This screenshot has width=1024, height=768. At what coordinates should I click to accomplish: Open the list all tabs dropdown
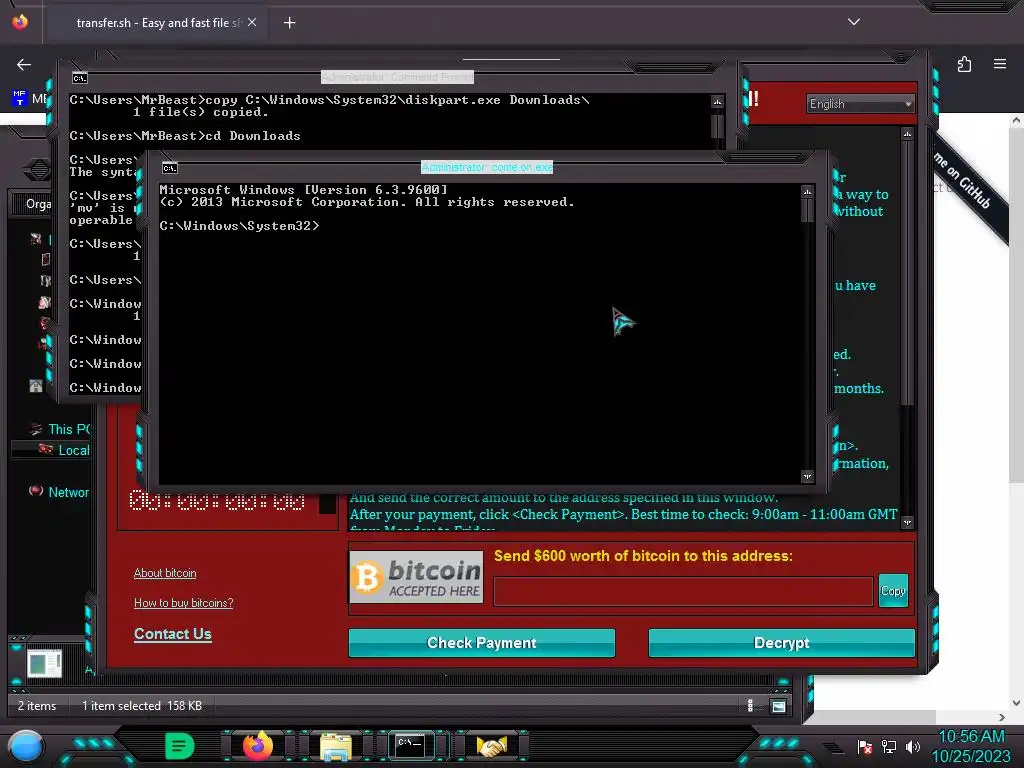pos(854,22)
